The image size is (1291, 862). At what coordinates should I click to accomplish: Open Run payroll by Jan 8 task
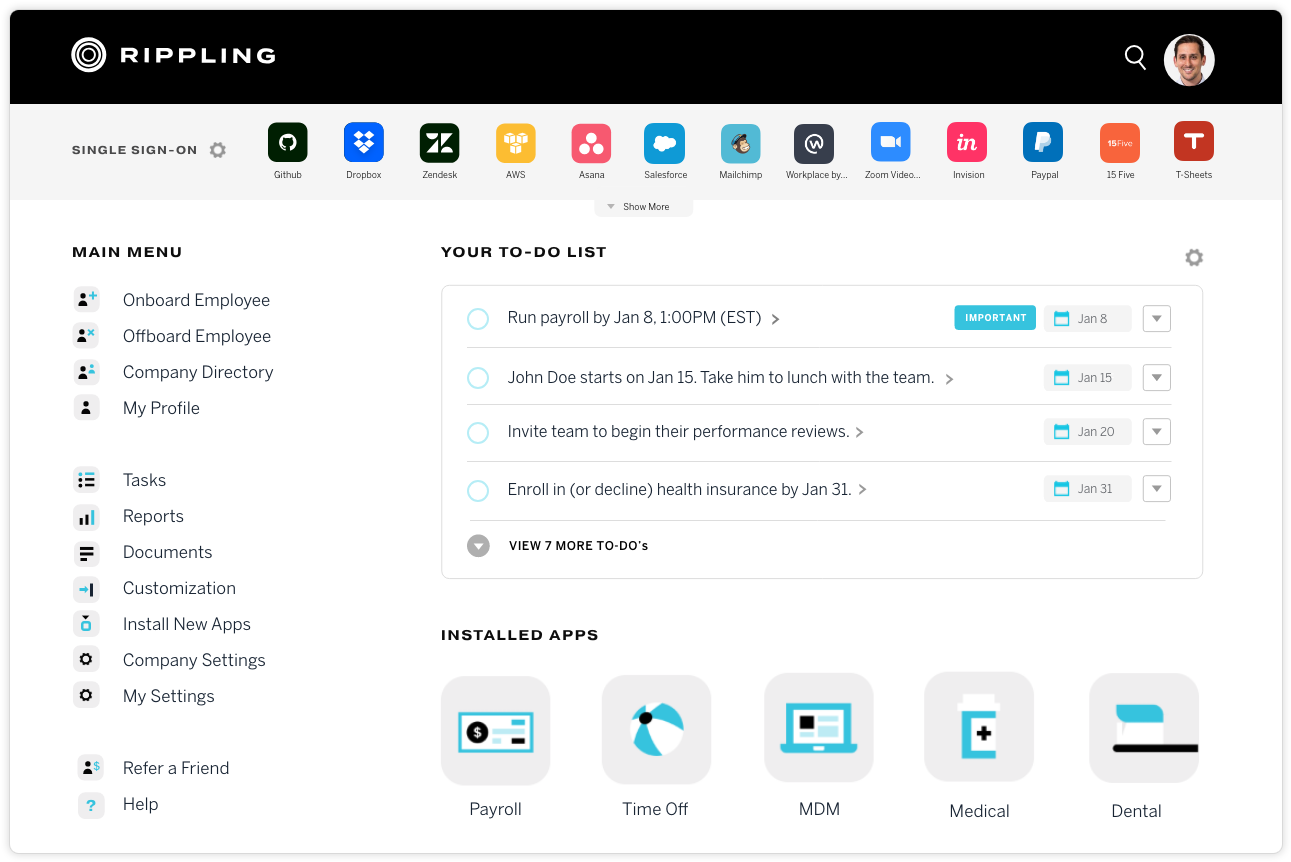[x=634, y=318]
